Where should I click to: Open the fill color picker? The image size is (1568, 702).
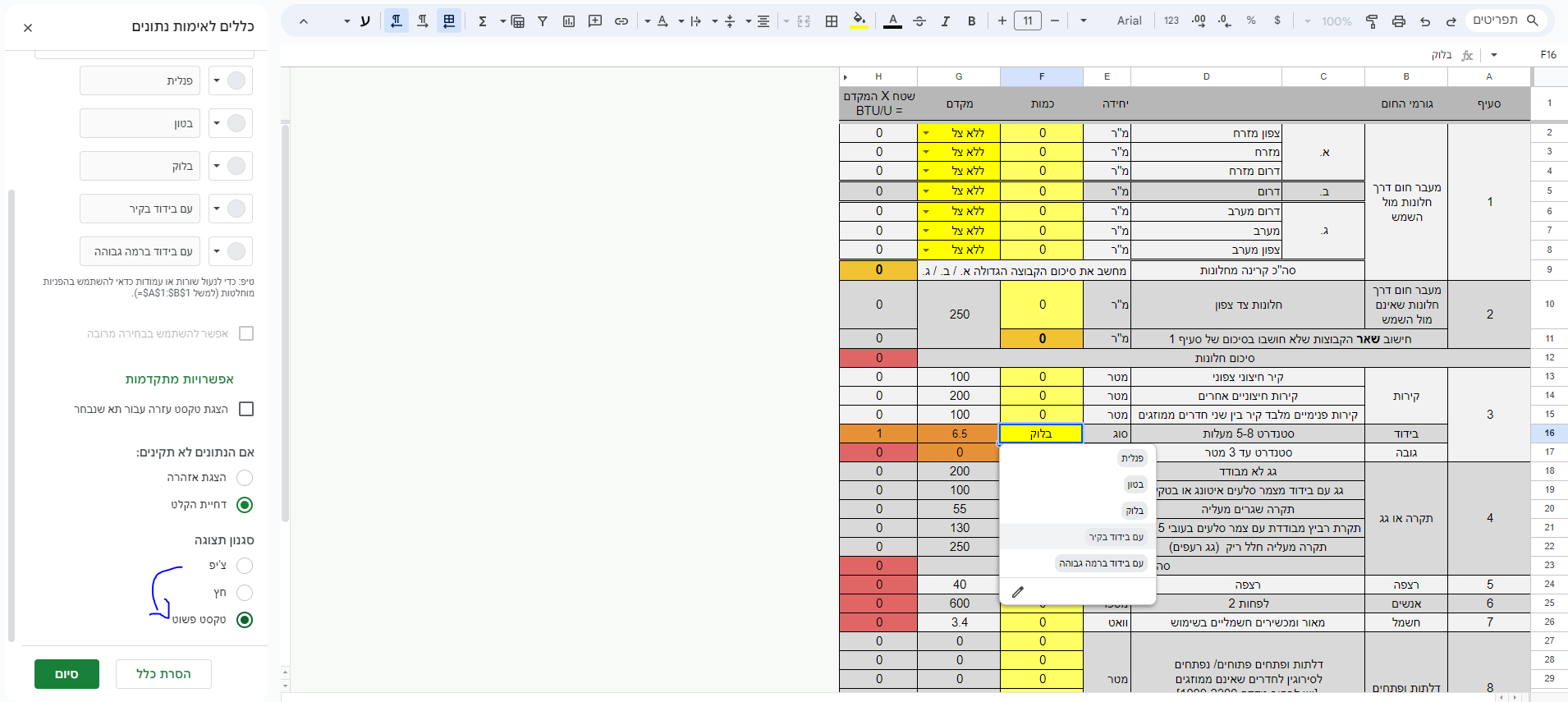pos(859,21)
